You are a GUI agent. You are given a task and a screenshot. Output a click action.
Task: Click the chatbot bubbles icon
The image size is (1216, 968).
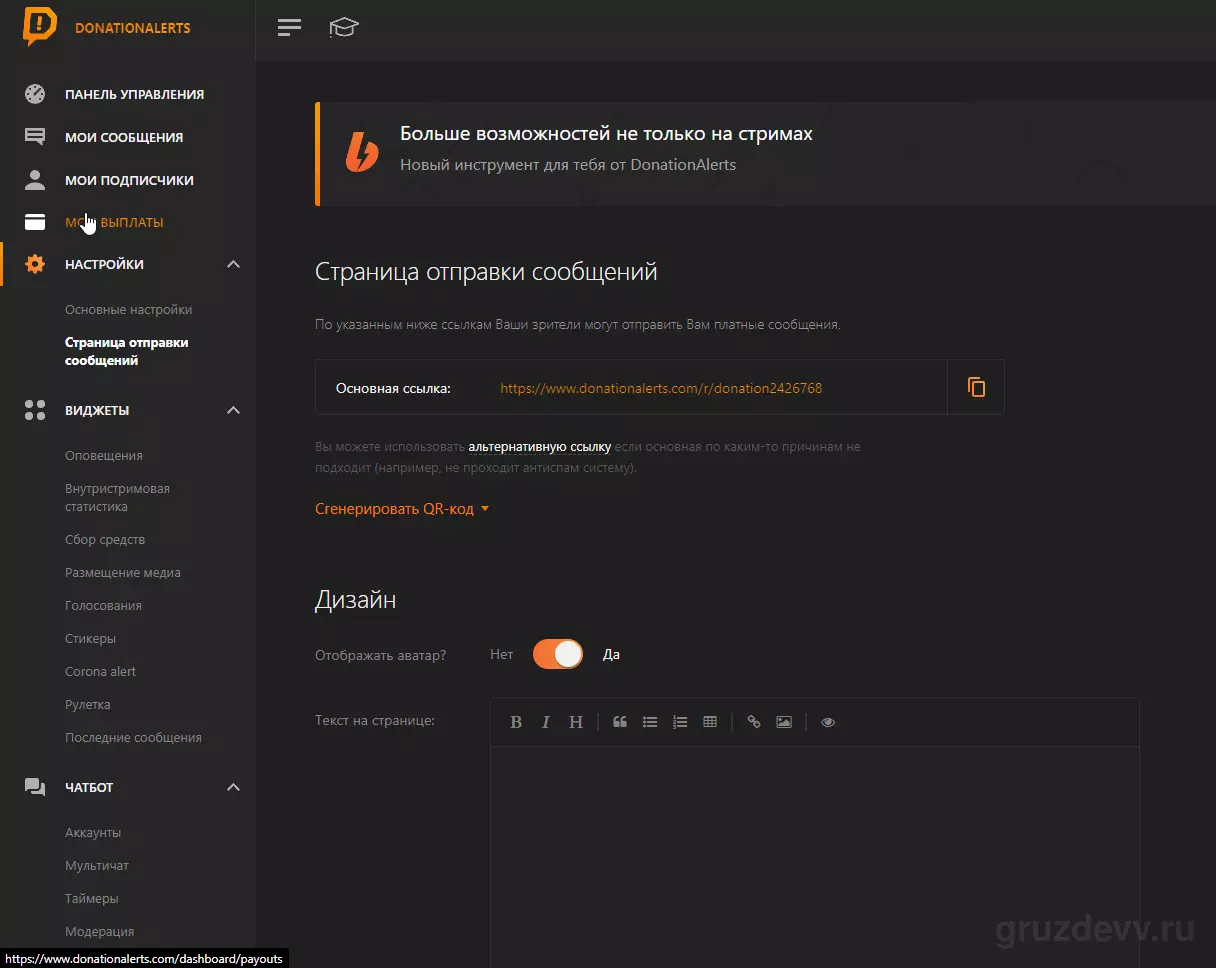[x=35, y=787]
